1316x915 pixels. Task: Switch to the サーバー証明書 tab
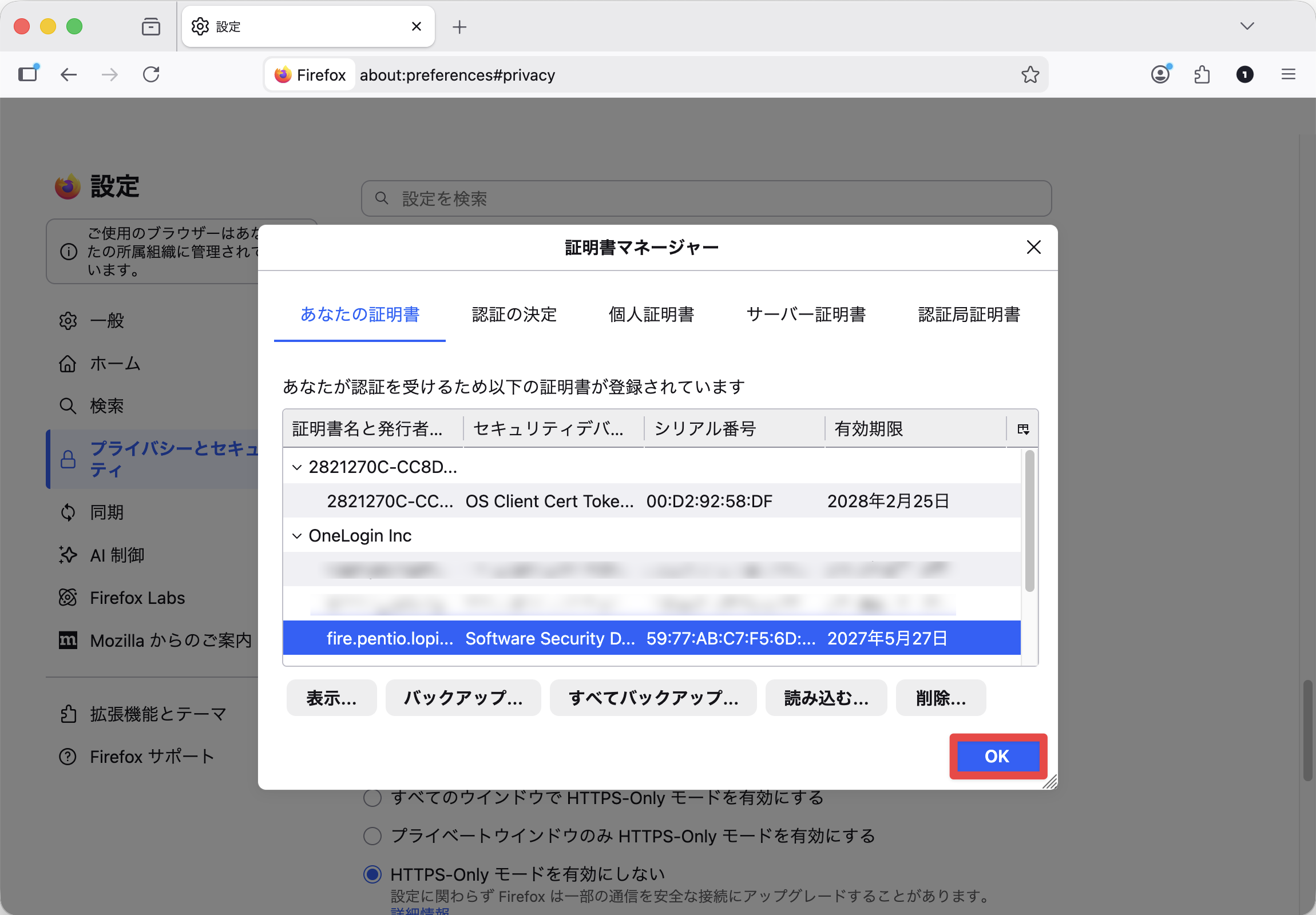(806, 315)
